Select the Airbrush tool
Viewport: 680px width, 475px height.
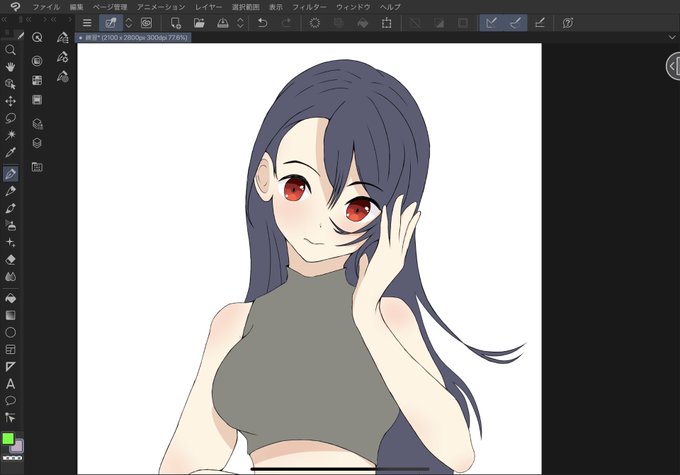coord(10,225)
